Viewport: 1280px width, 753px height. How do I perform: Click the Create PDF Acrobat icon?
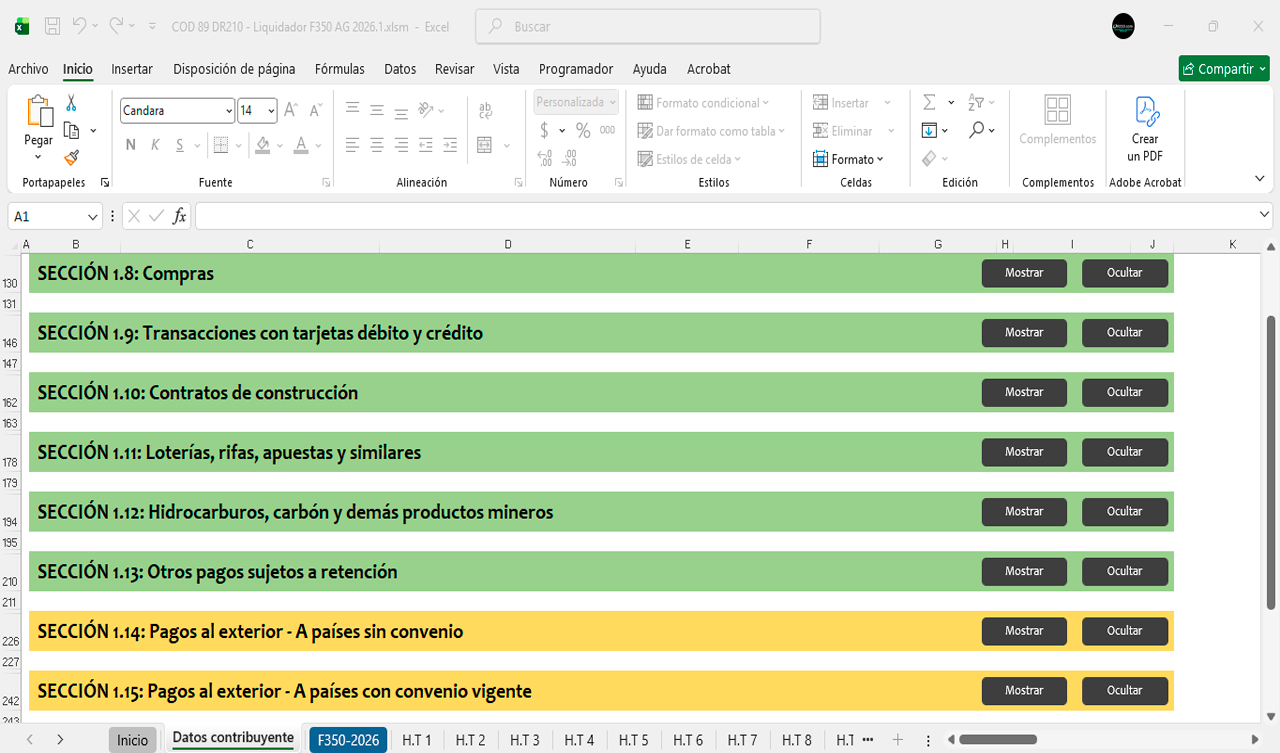tap(1145, 111)
